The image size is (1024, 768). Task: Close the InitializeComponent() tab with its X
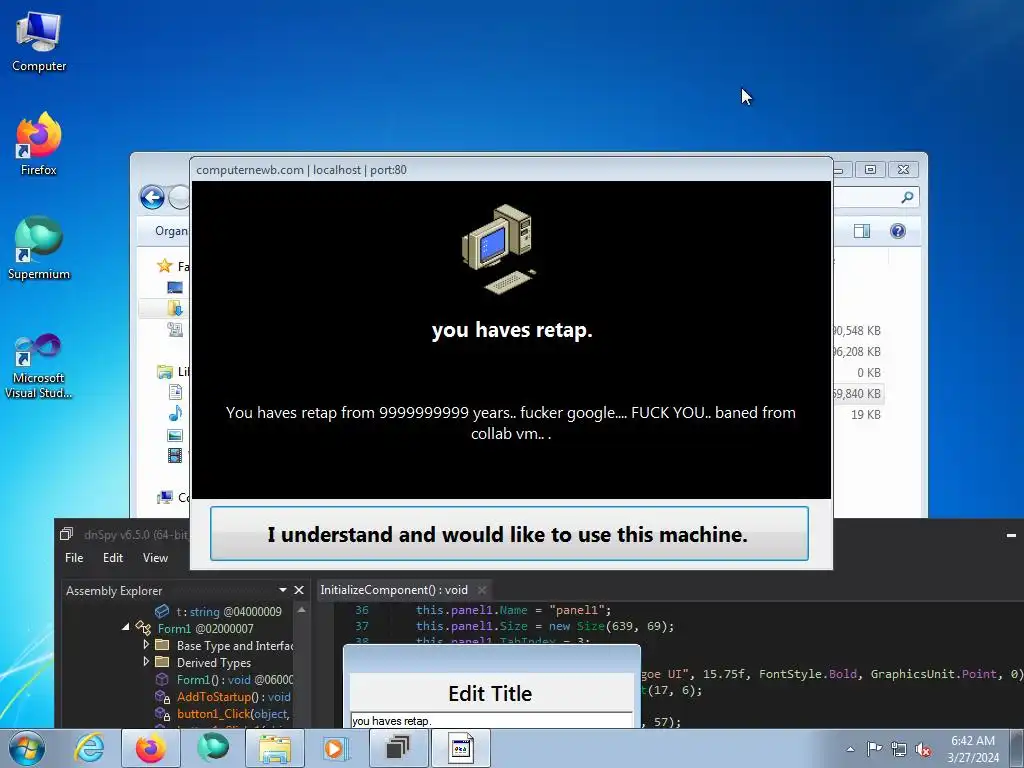click(482, 590)
